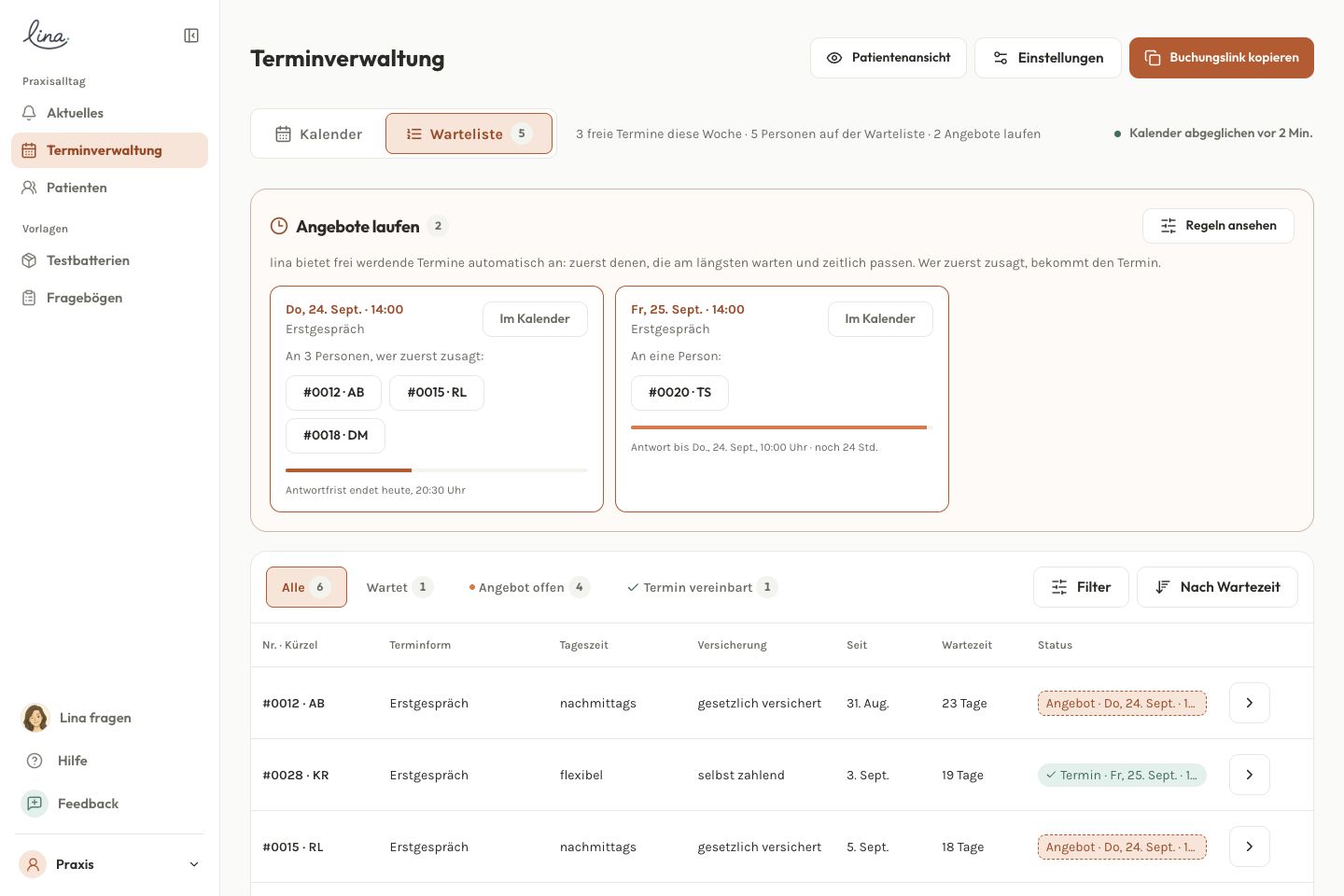
Task: Collapse the sidebar with the panel icon
Action: pyautogui.click(x=191, y=35)
